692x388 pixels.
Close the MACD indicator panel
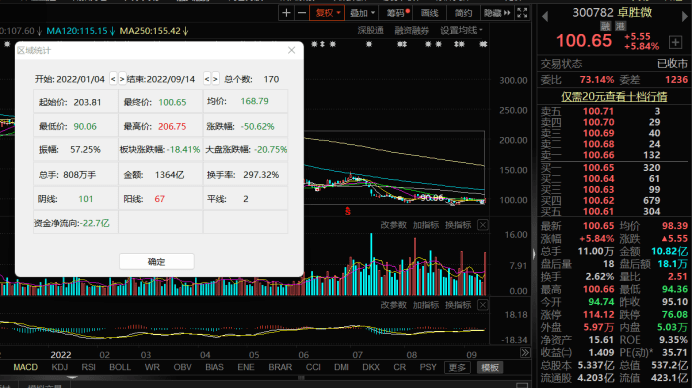(x=483, y=305)
